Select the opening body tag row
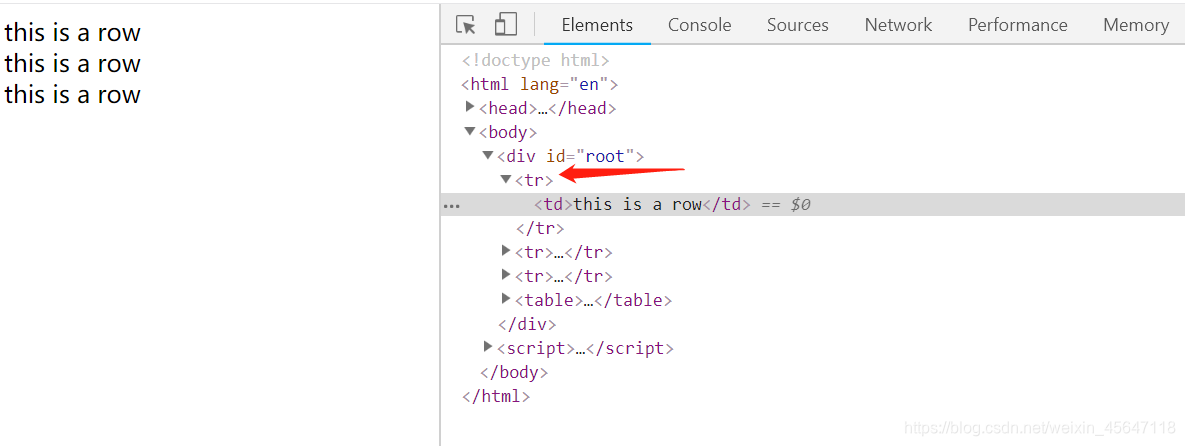Image resolution: width=1185 pixels, height=446 pixels. [x=508, y=132]
